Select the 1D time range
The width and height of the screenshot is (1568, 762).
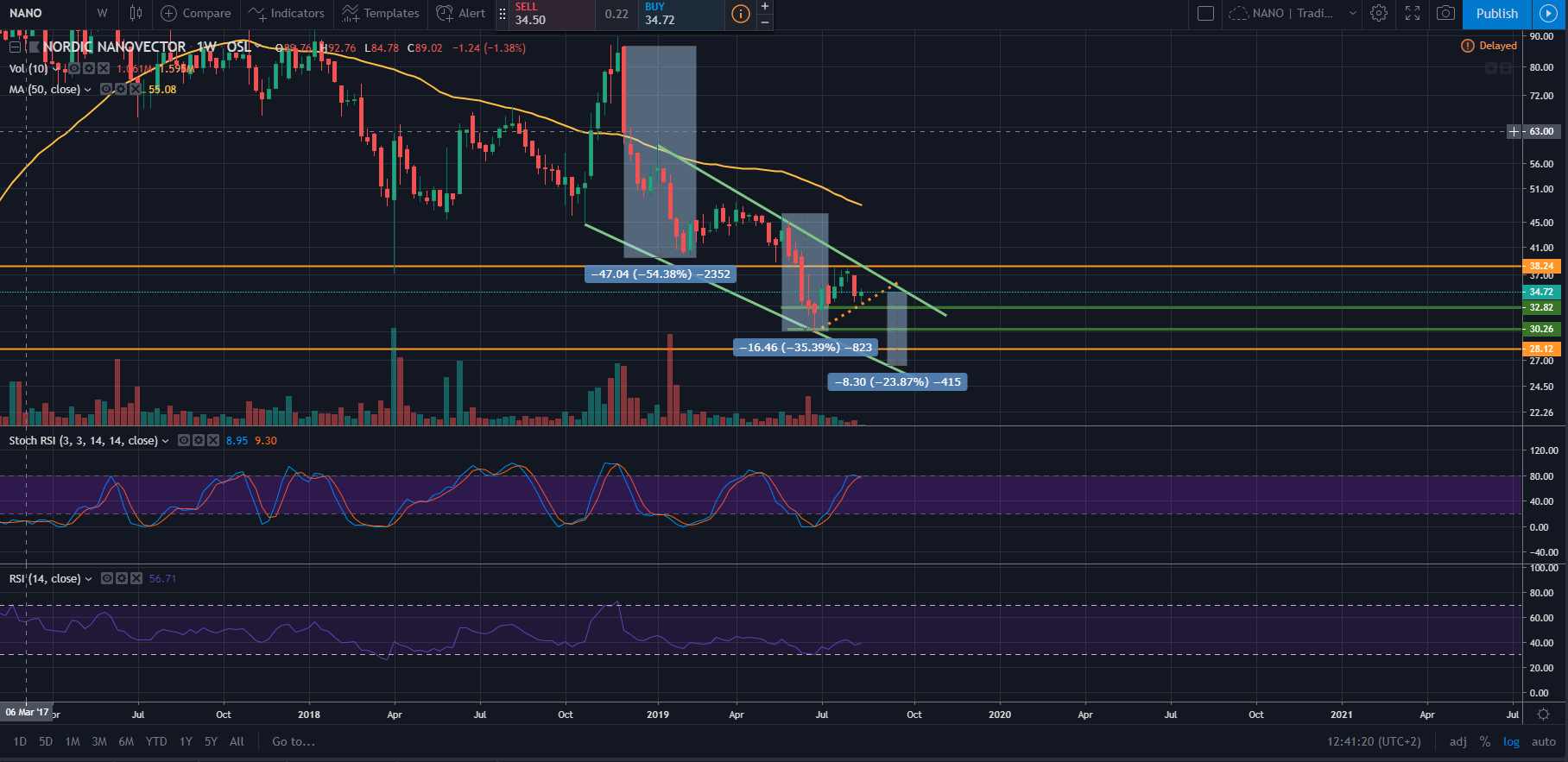click(x=20, y=741)
